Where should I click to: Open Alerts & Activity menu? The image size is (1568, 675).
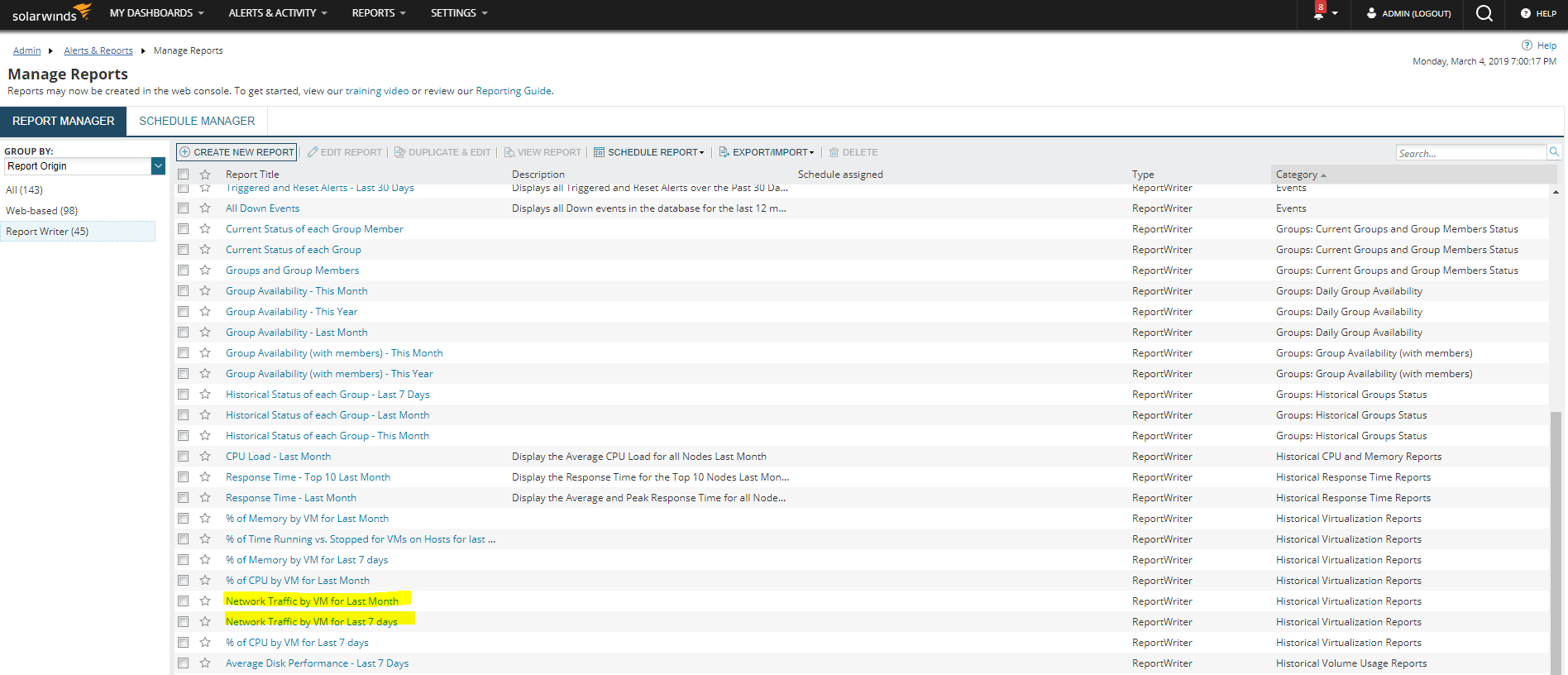pyautogui.click(x=278, y=13)
